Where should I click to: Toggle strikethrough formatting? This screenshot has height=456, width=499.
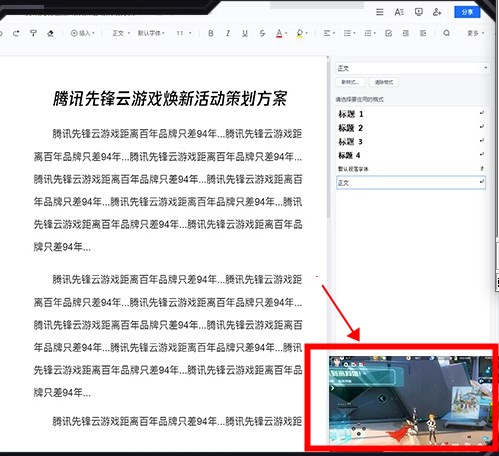coord(262,33)
